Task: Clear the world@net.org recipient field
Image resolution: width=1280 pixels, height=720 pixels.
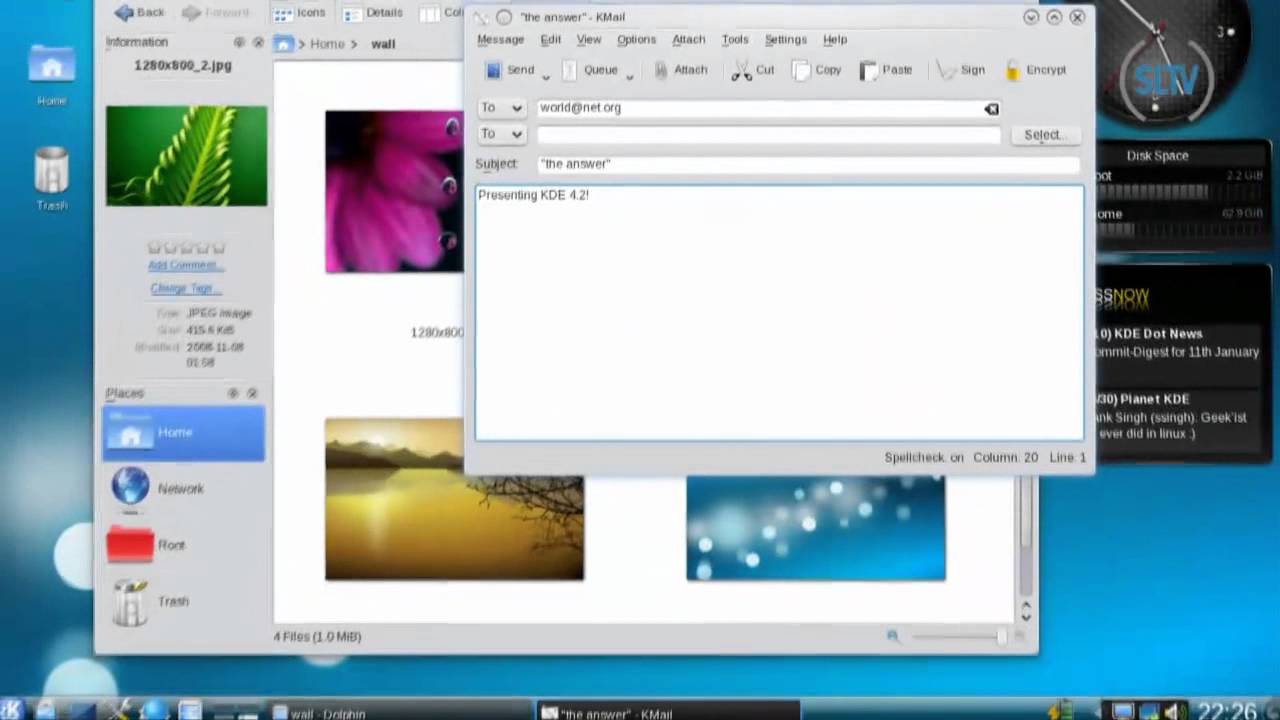Action: click(x=991, y=109)
